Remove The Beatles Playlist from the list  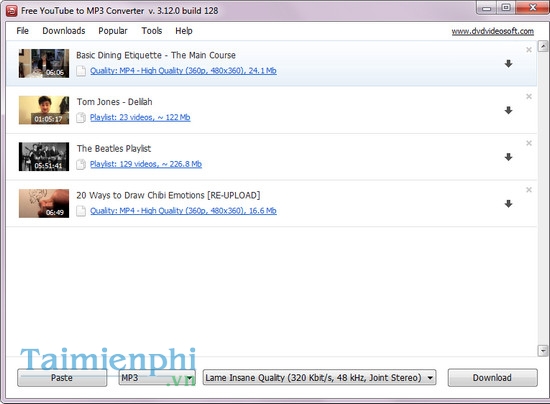(529, 143)
